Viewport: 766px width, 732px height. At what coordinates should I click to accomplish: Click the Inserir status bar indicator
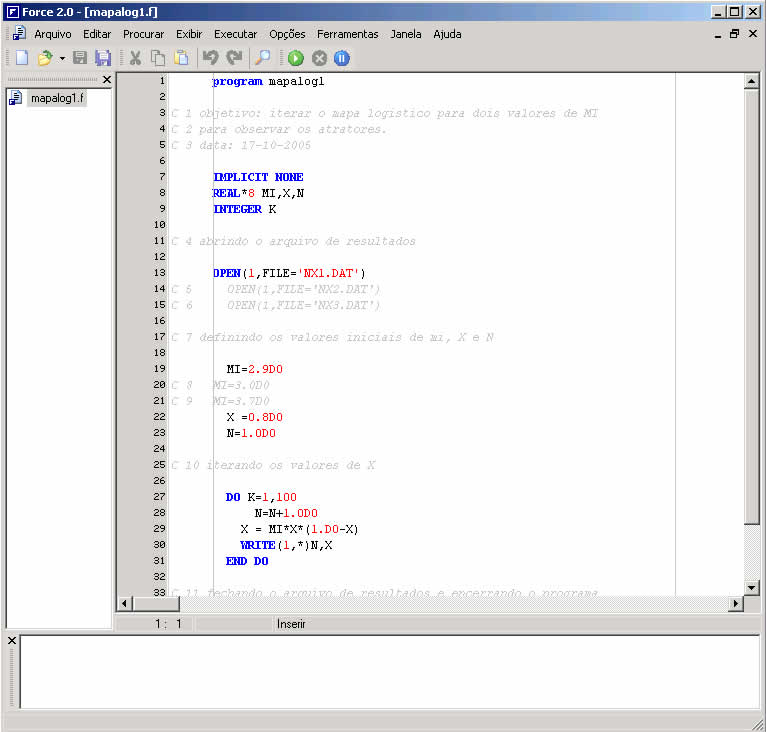click(x=291, y=624)
